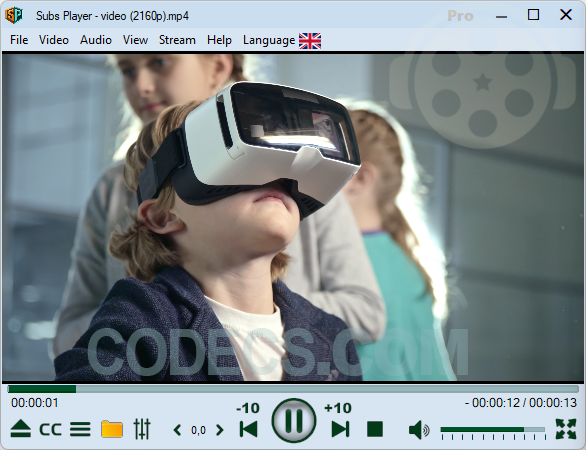Click elapsed time 00:00:01

pos(35,403)
